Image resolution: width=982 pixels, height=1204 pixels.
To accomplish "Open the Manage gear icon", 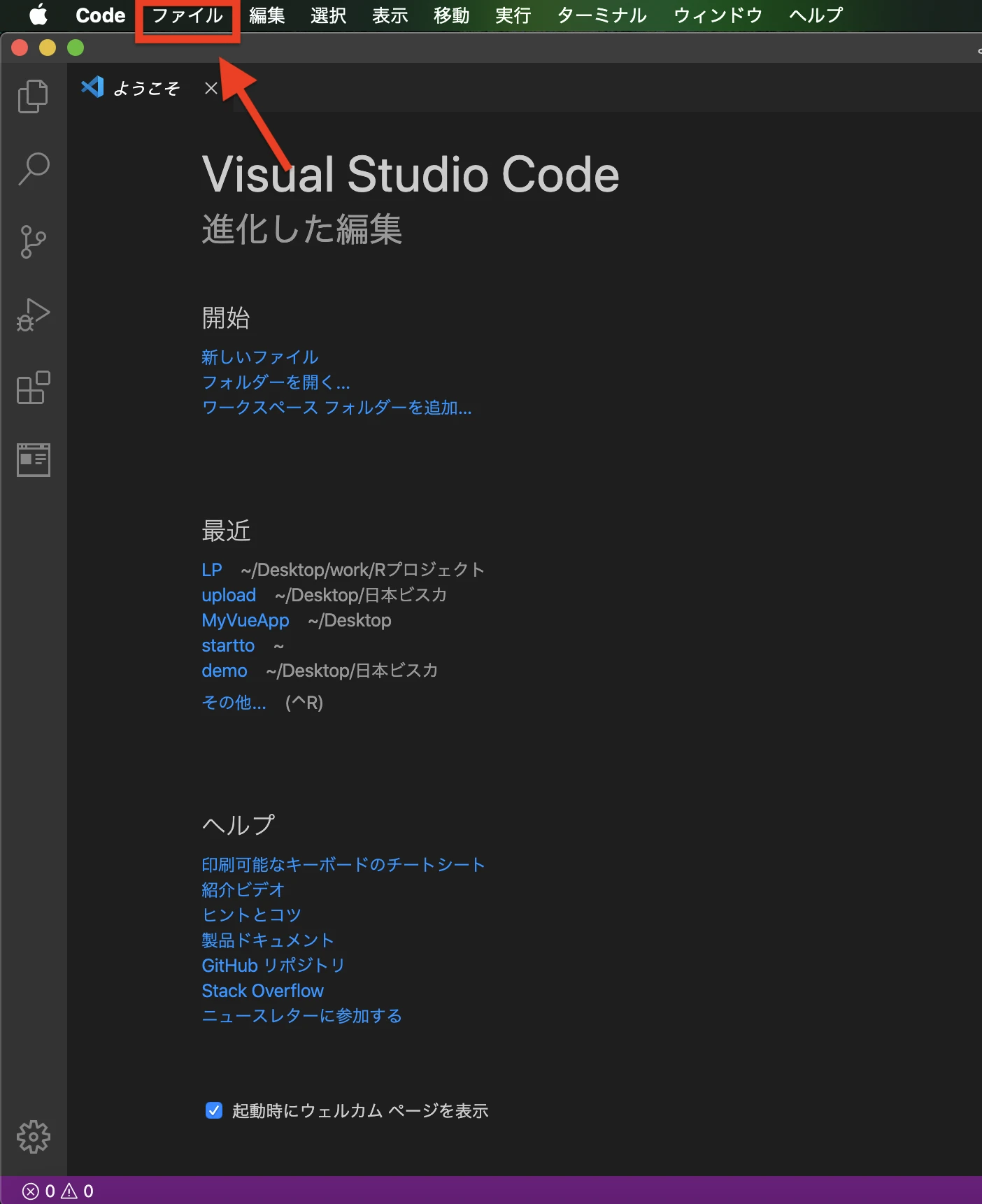I will point(33,1137).
